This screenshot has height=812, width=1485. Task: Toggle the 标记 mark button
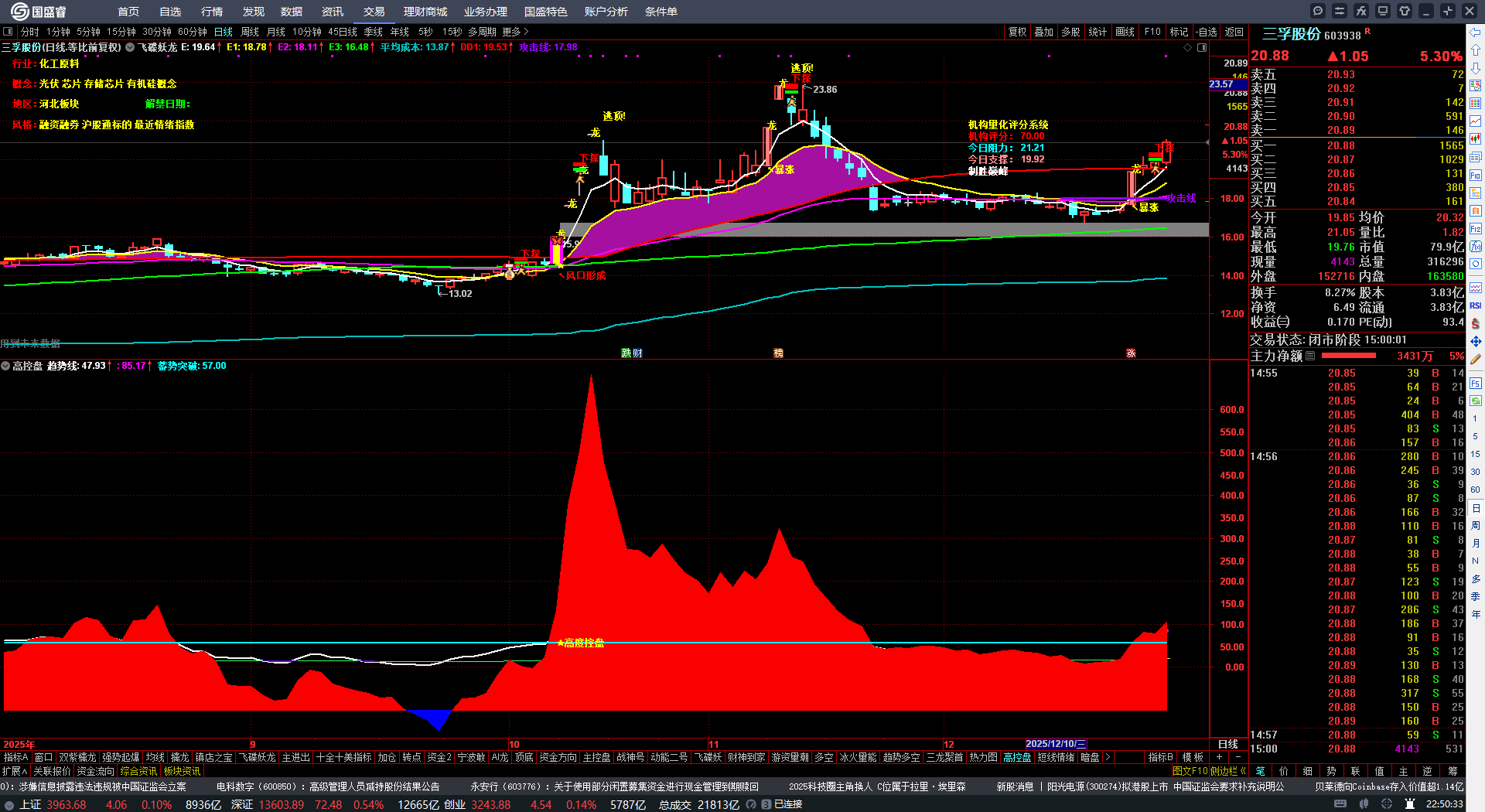pos(1179,32)
